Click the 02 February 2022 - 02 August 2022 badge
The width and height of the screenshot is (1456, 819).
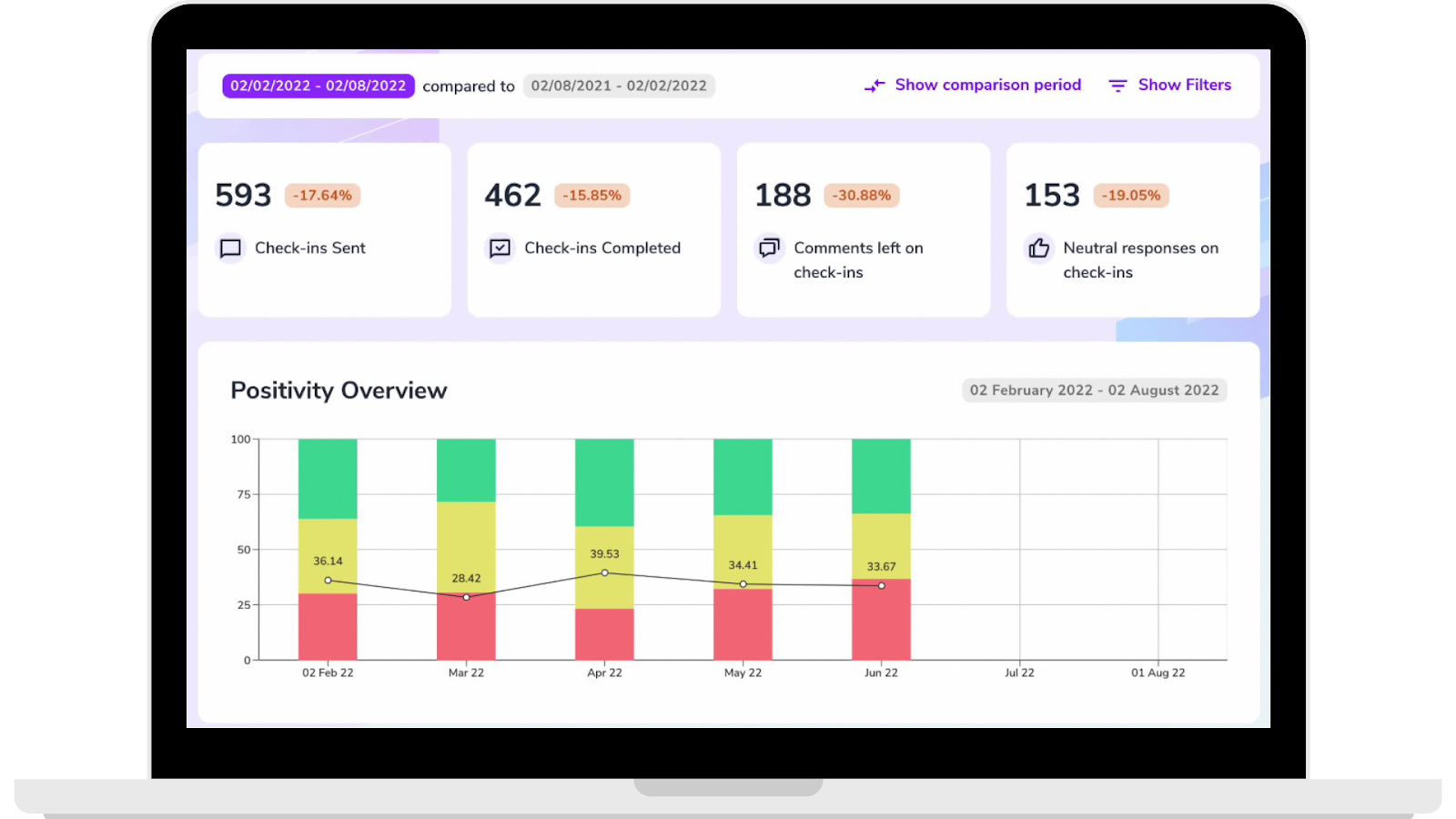pyautogui.click(x=1095, y=390)
